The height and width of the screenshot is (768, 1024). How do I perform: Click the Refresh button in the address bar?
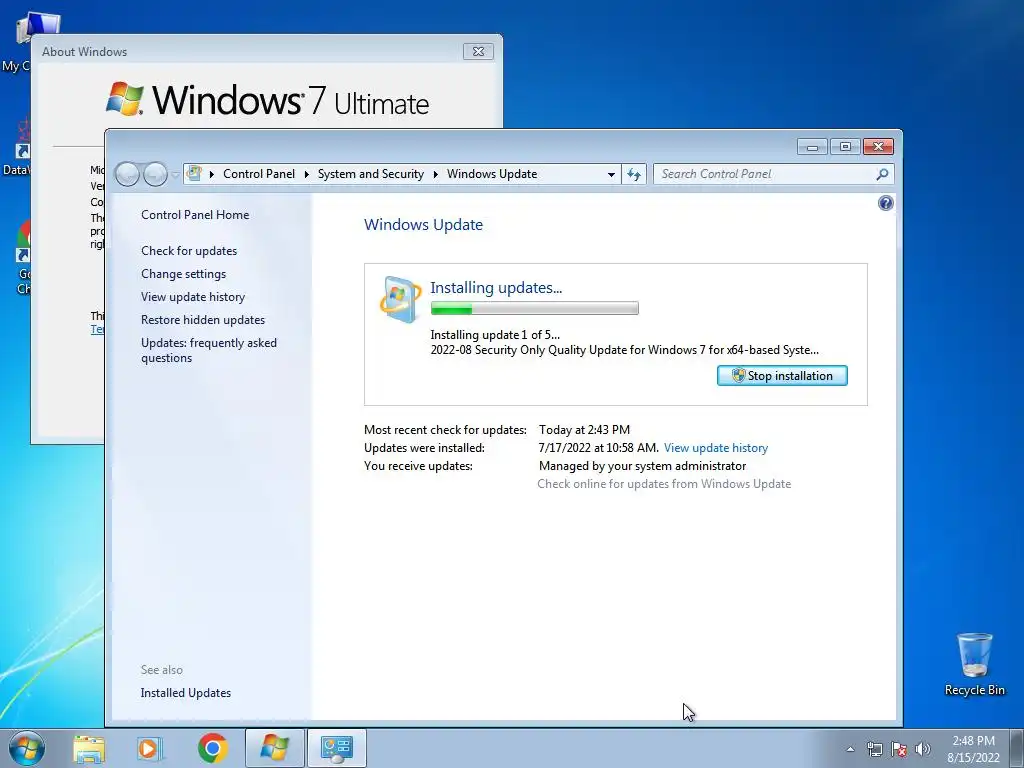[633, 174]
